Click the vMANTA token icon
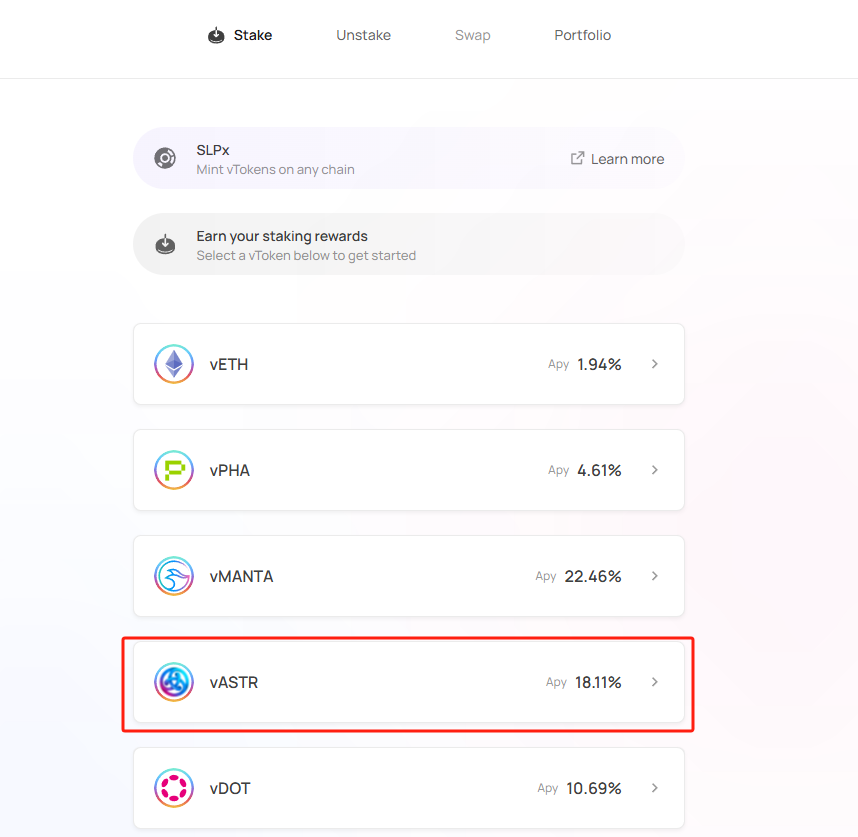Image resolution: width=858 pixels, height=837 pixels. pos(174,576)
